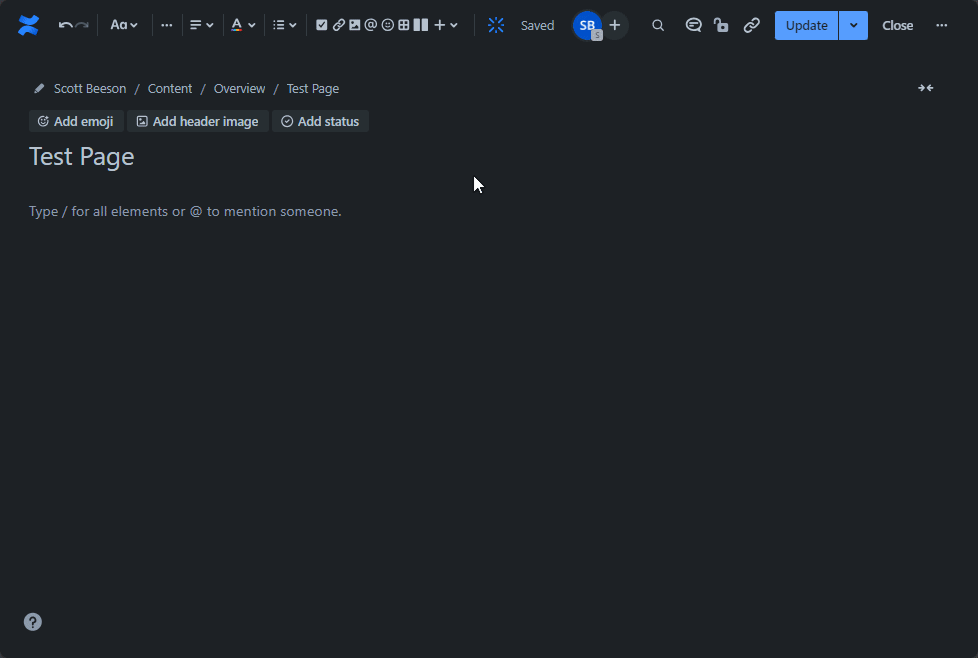This screenshot has width=978, height=658.
Task: Open find and replace with the search icon
Action: pyautogui.click(x=658, y=25)
